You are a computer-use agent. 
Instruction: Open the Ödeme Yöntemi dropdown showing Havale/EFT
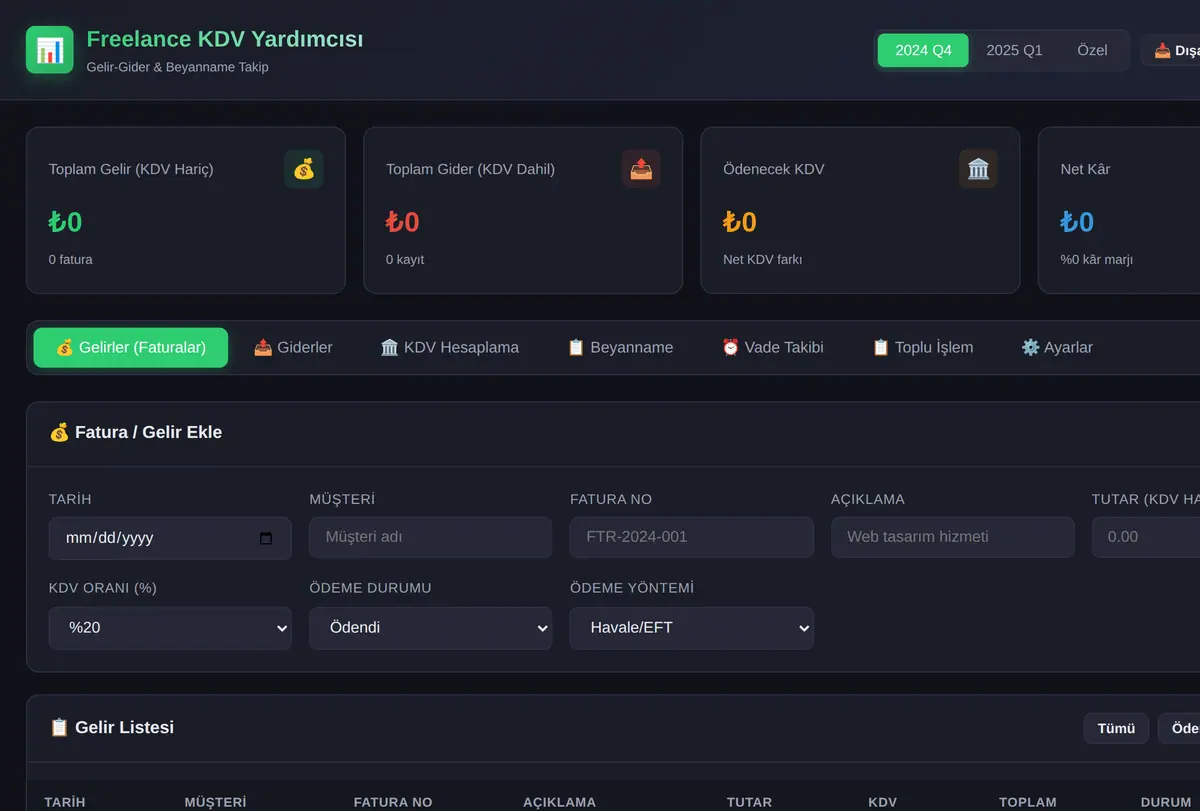tap(692, 628)
